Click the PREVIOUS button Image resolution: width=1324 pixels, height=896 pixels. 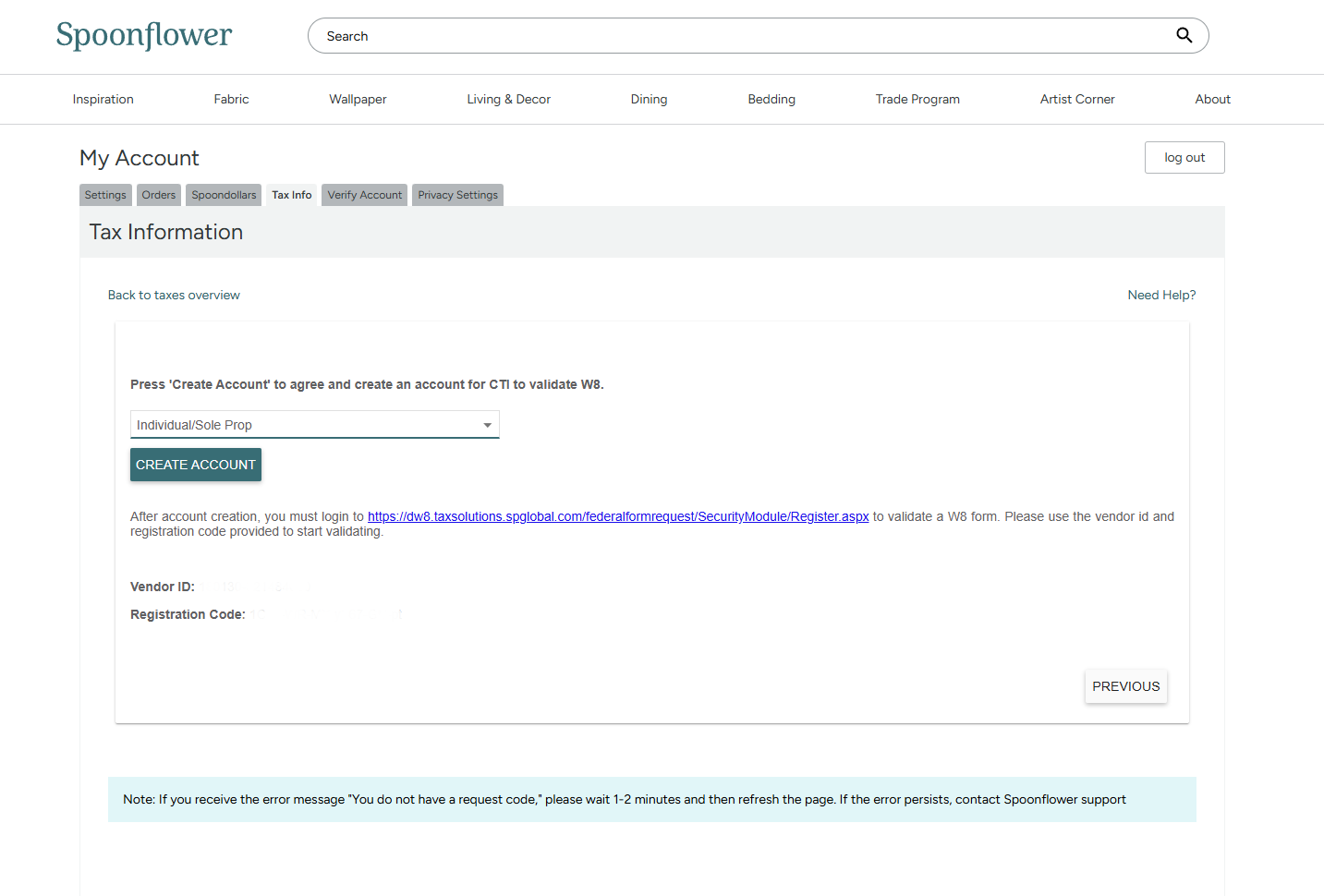[1125, 686]
